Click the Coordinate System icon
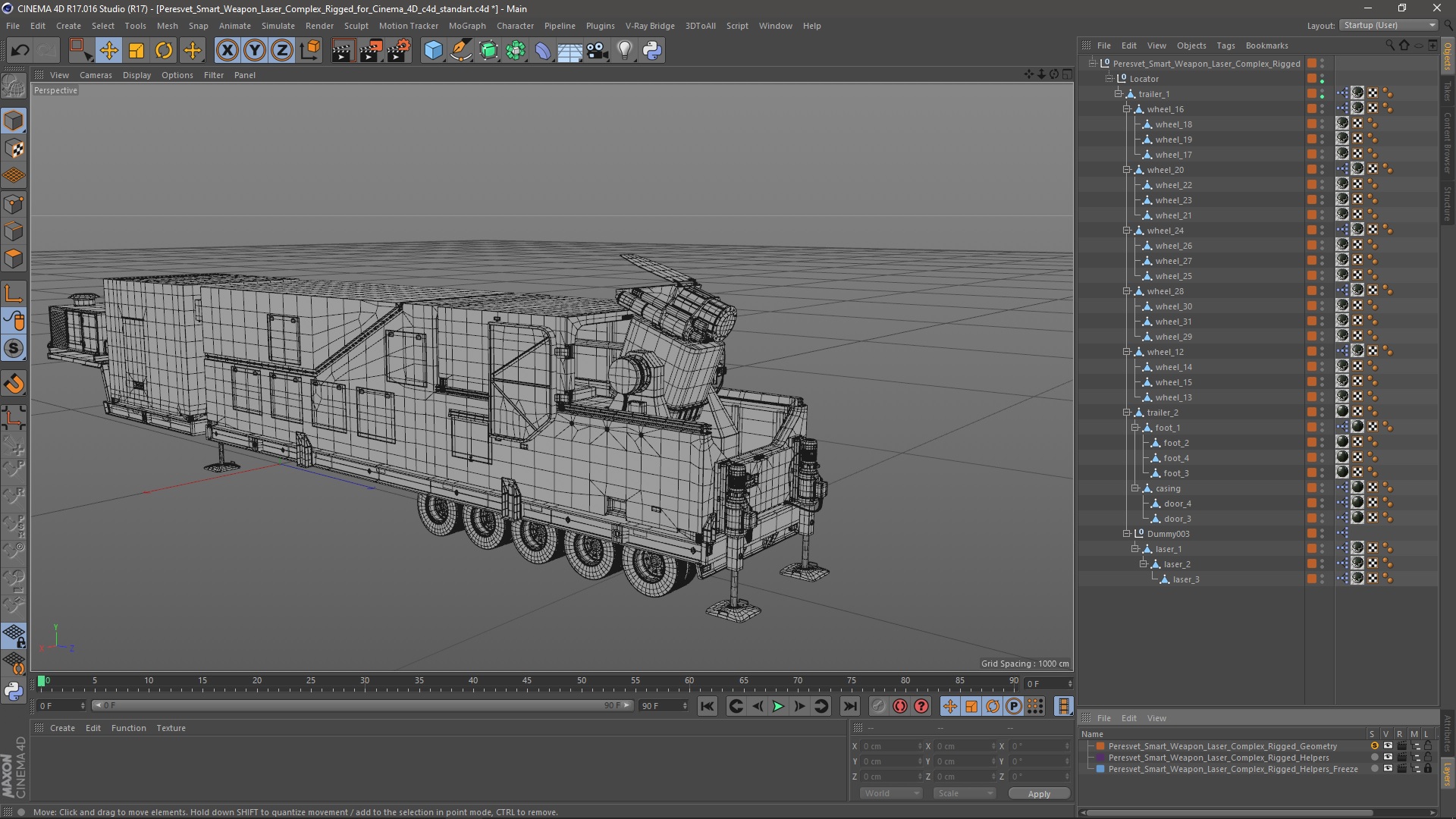The image size is (1456, 819). 309,51
